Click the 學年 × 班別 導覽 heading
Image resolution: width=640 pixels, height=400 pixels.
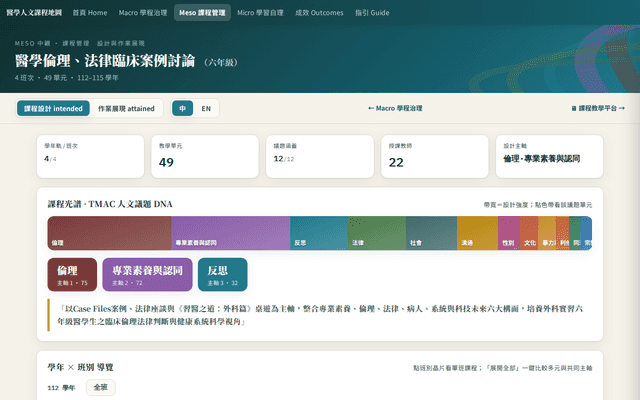[x=80, y=367]
